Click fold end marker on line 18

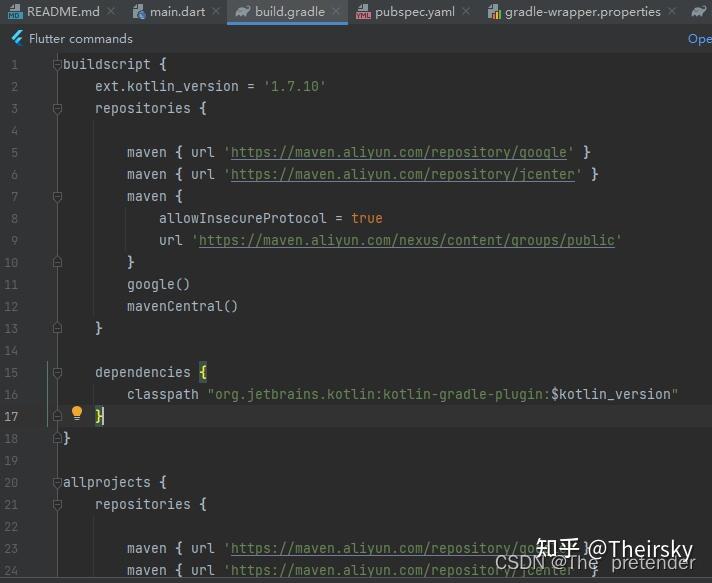57,438
